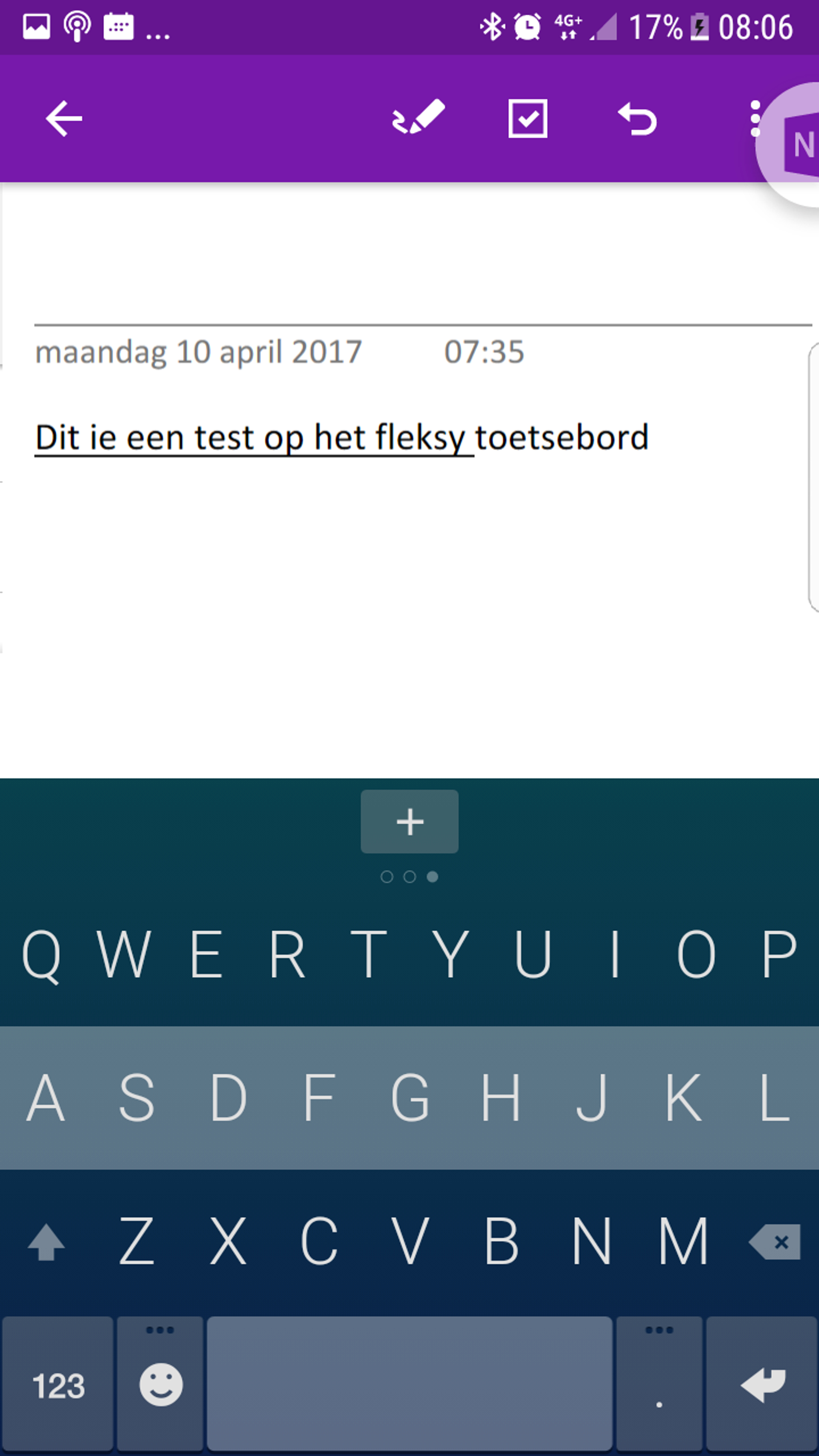Click the edit/pen tool icon
819x1456 pixels.
coord(417,118)
